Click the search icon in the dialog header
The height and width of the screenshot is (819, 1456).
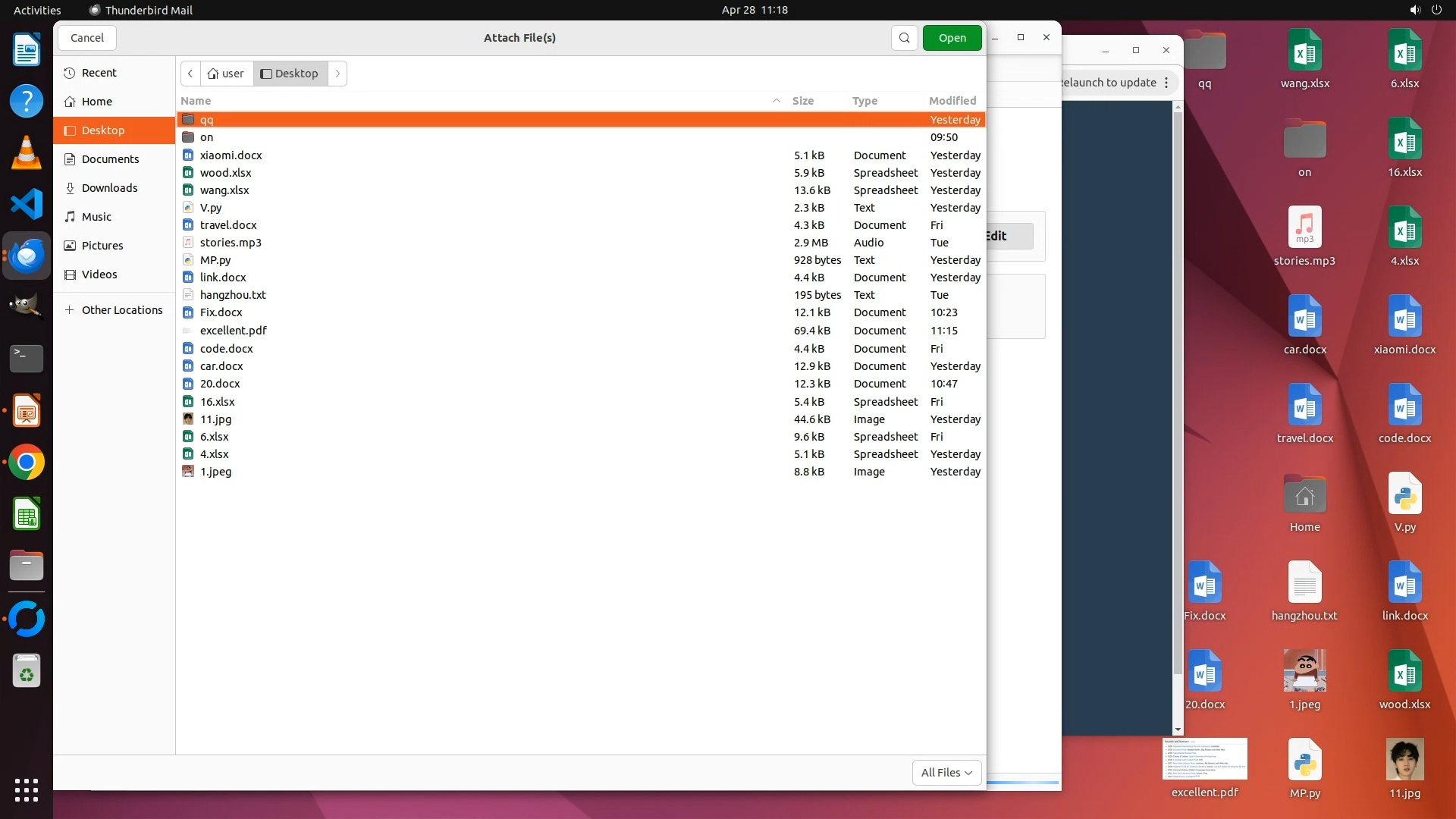pyautogui.click(x=904, y=38)
